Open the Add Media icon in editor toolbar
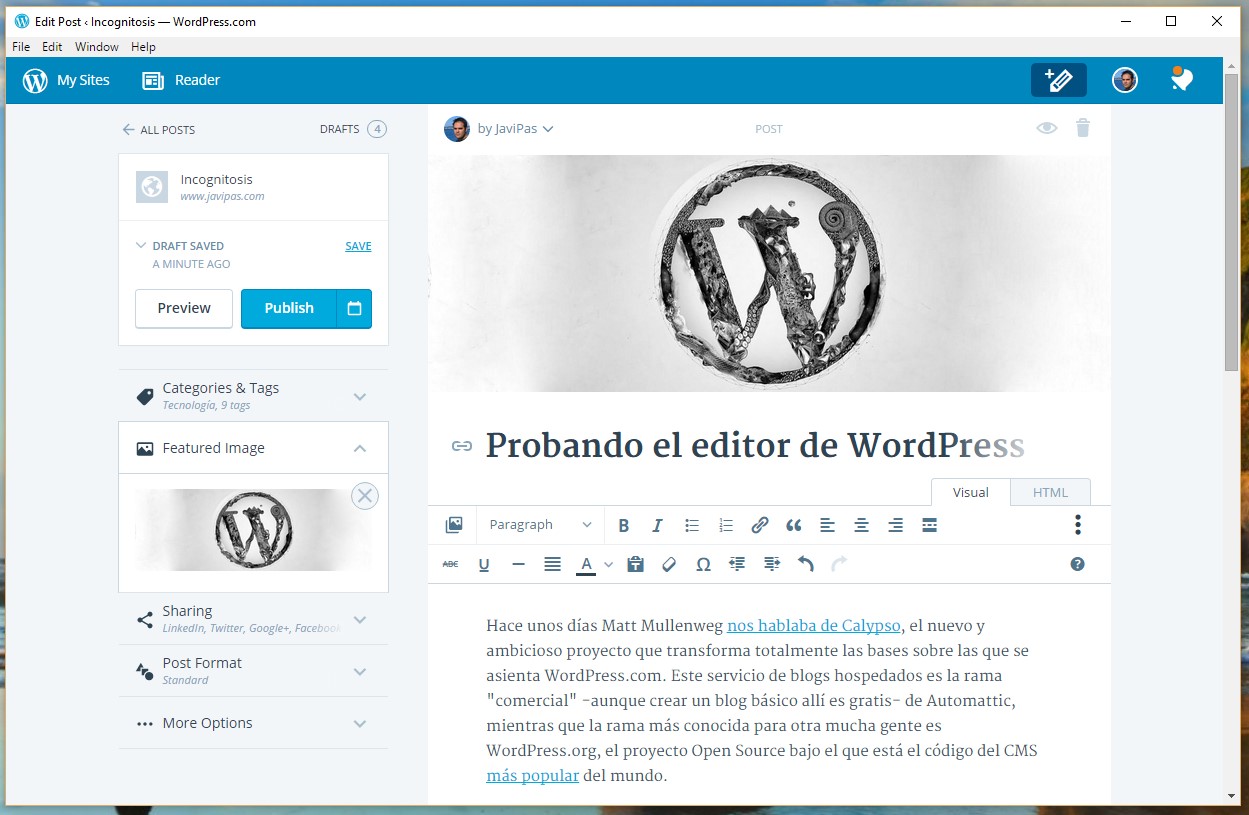 pyautogui.click(x=454, y=525)
